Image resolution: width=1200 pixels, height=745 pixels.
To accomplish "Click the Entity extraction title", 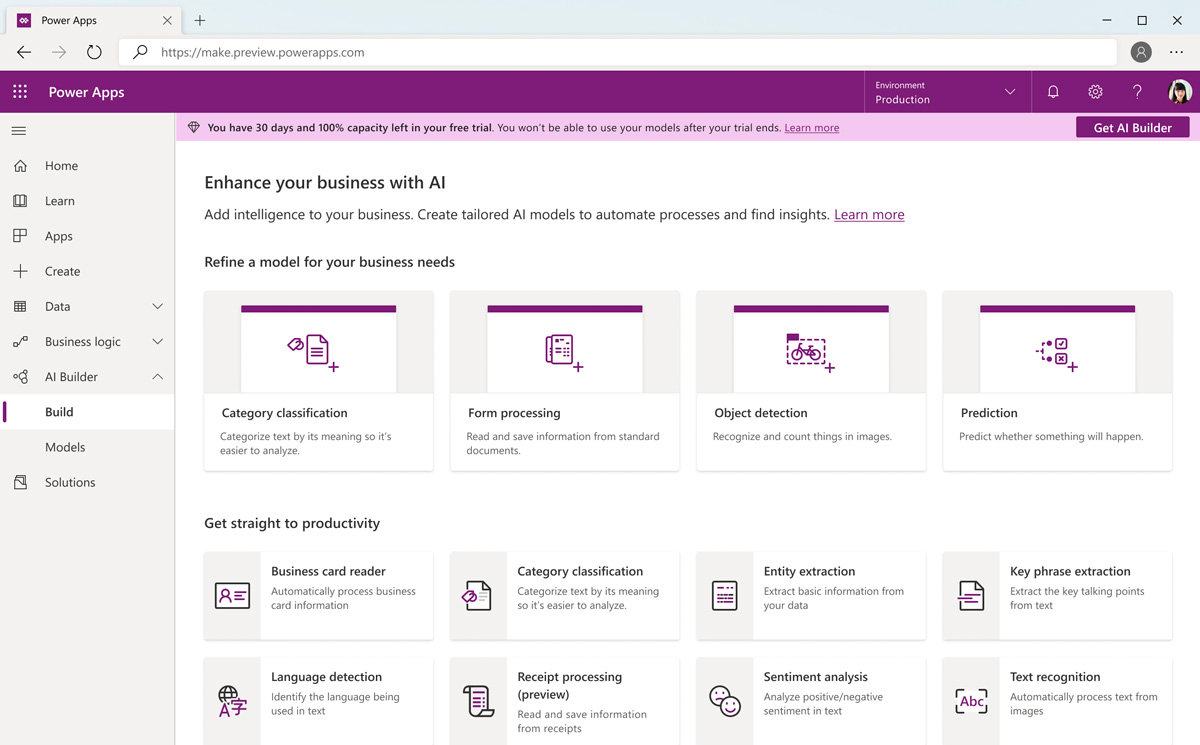I will pyautogui.click(x=809, y=571).
